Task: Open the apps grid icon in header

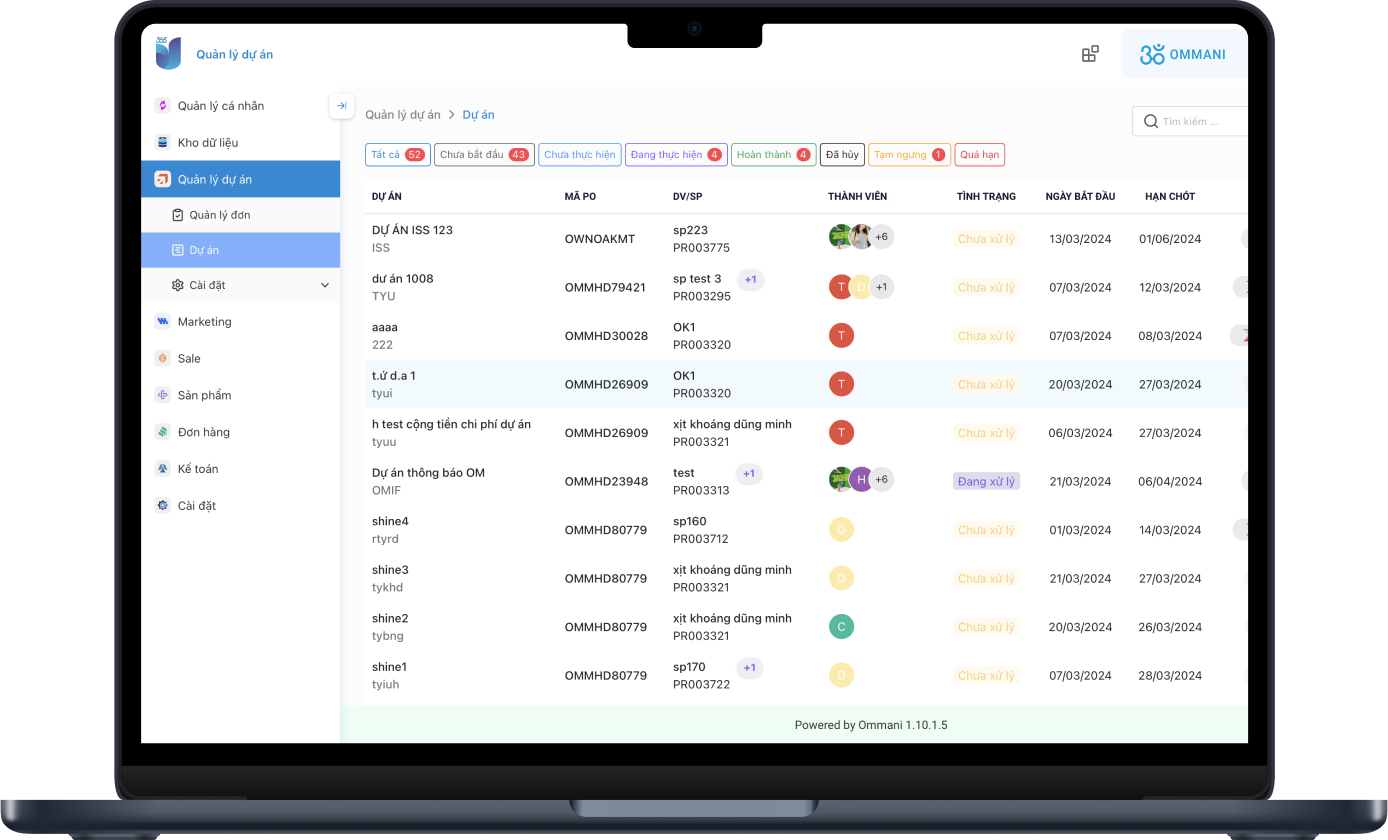Action: [1090, 54]
